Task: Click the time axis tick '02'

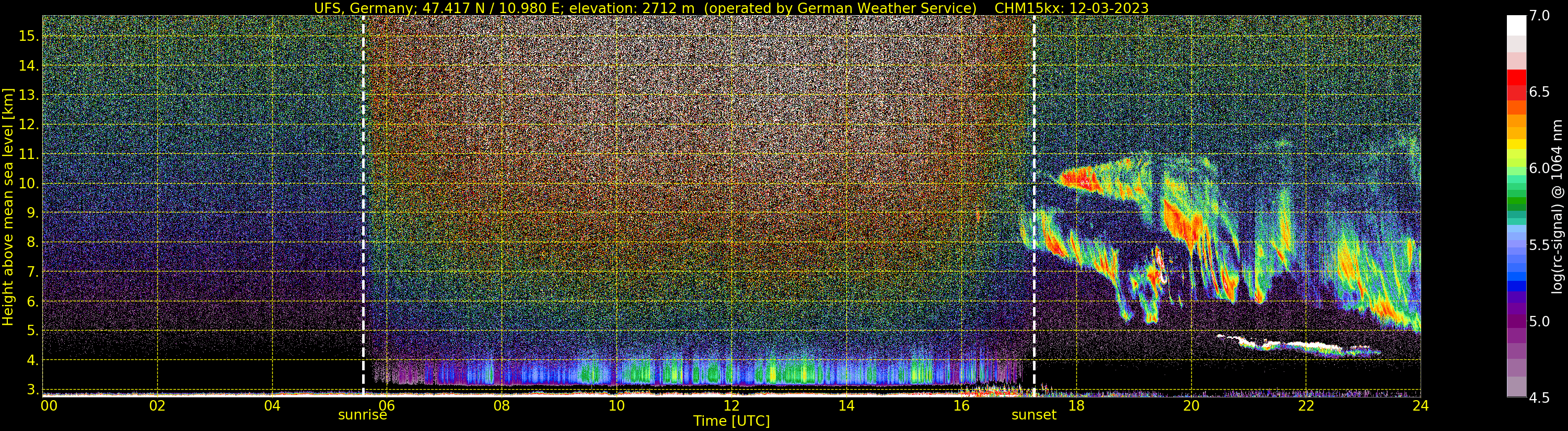Action: pyautogui.click(x=157, y=406)
